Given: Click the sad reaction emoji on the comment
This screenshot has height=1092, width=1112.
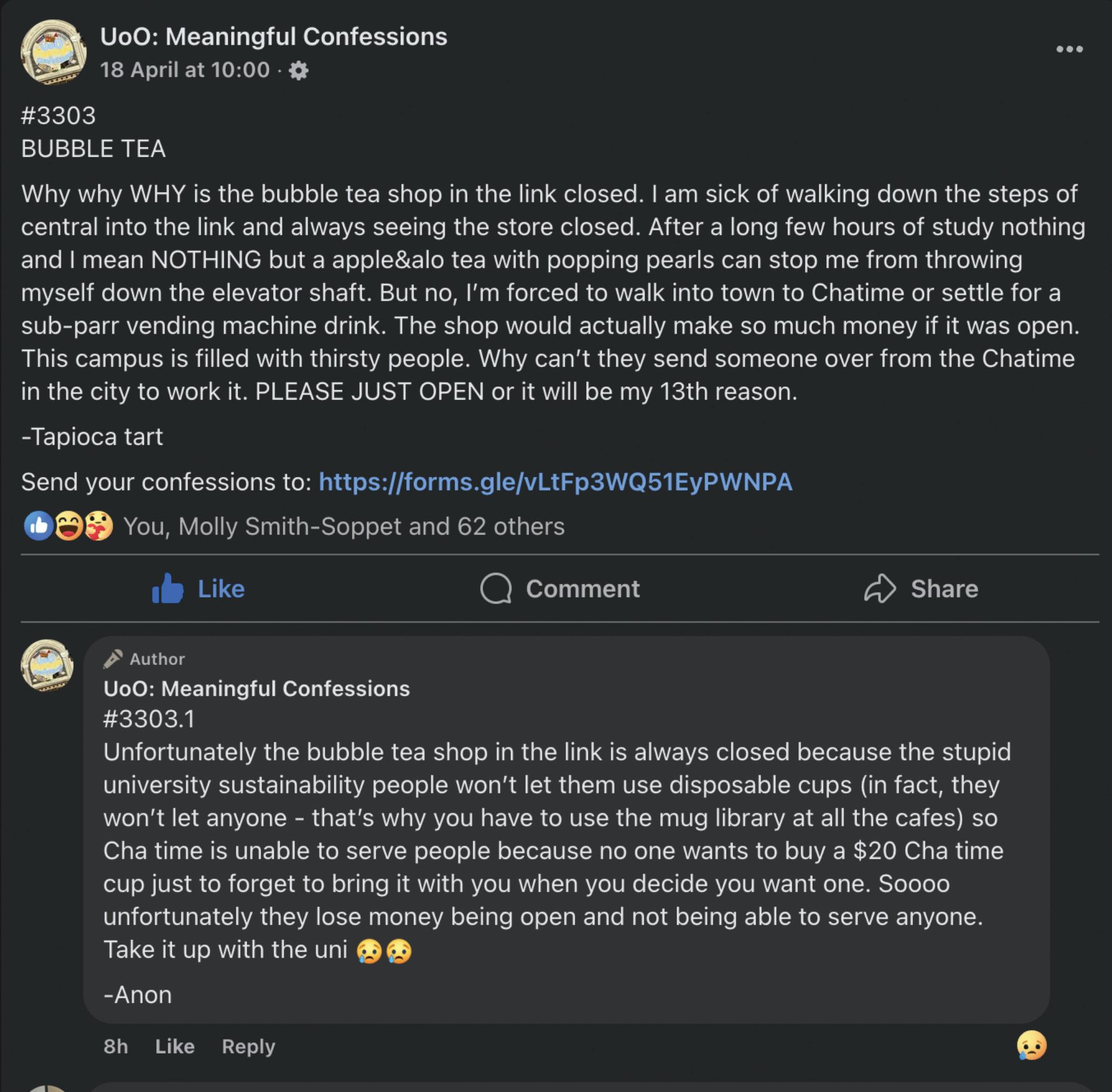Looking at the screenshot, I should pyautogui.click(x=1031, y=1045).
